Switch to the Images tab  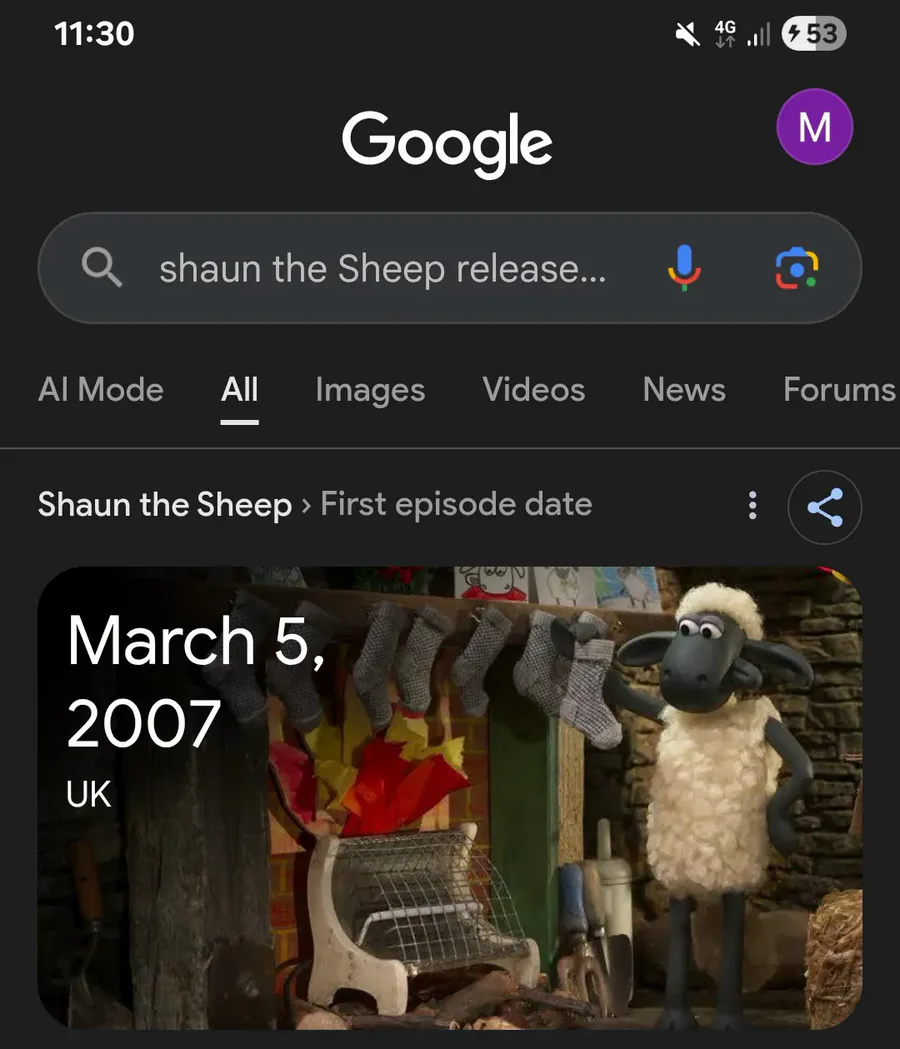370,390
